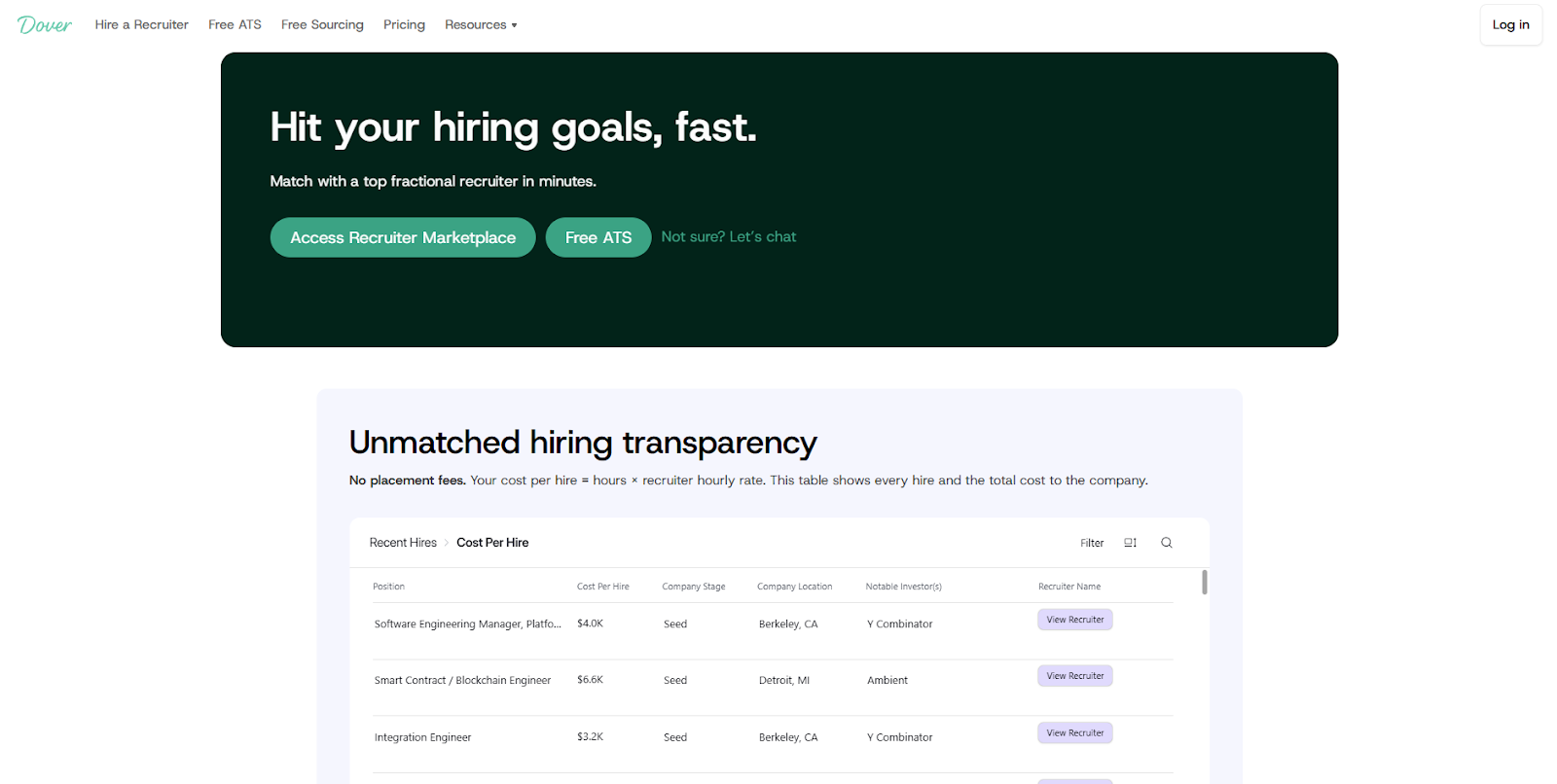Click Smart Contract / Blockchain Engineer cell
This screenshot has height=784, width=1557.
(x=462, y=681)
